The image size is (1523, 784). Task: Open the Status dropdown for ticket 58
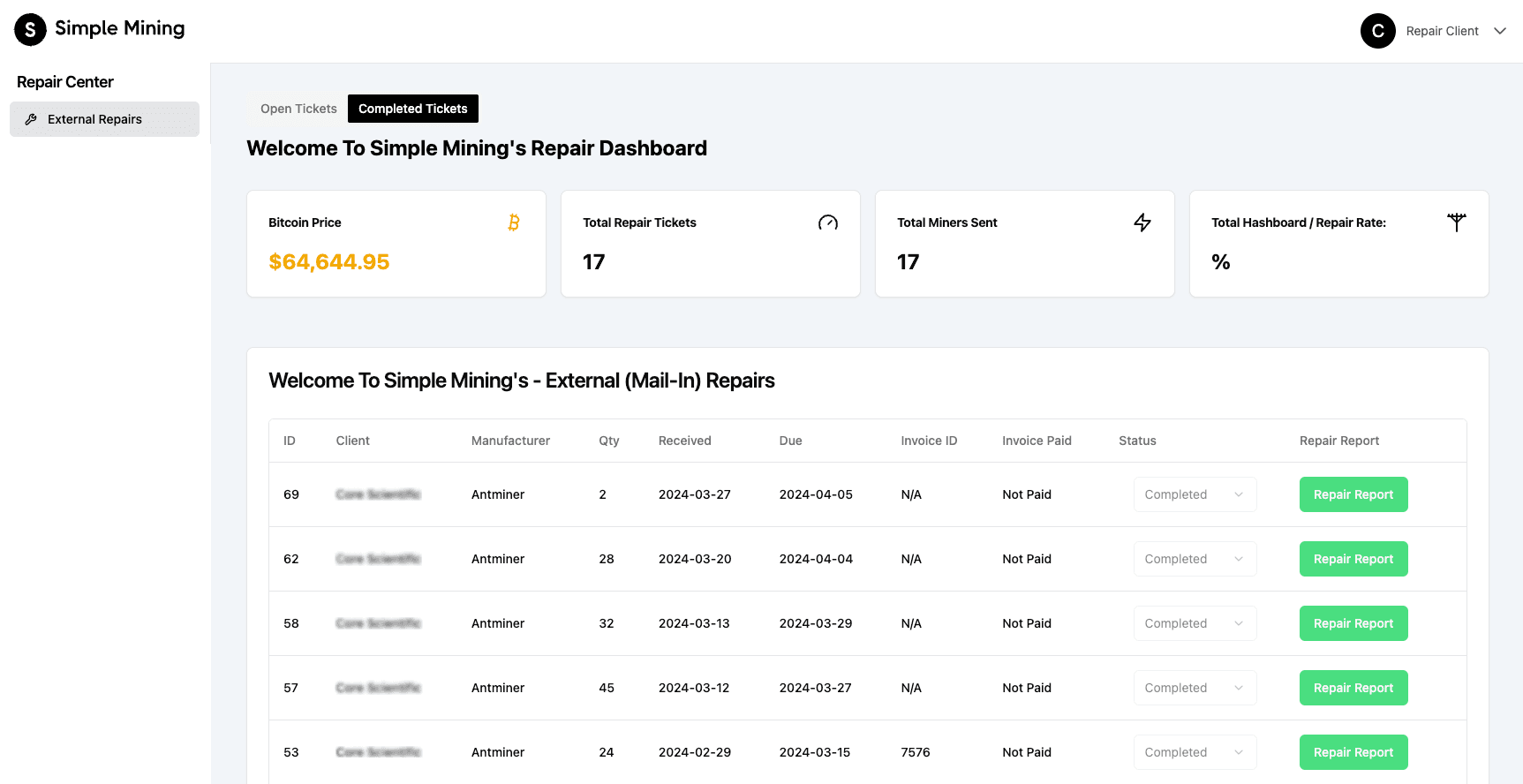(x=1195, y=623)
